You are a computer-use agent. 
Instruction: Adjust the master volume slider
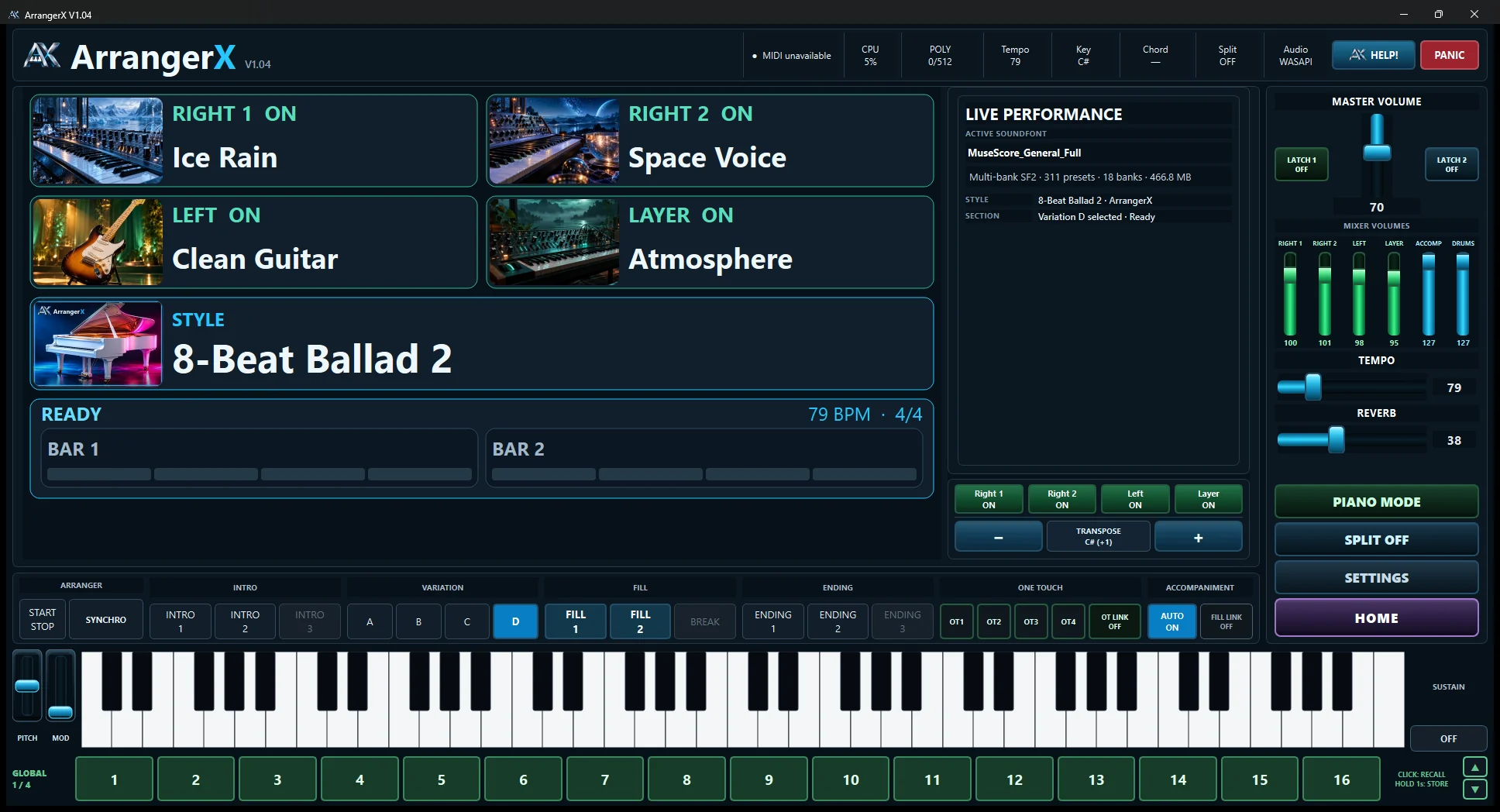coord(1377,153)
